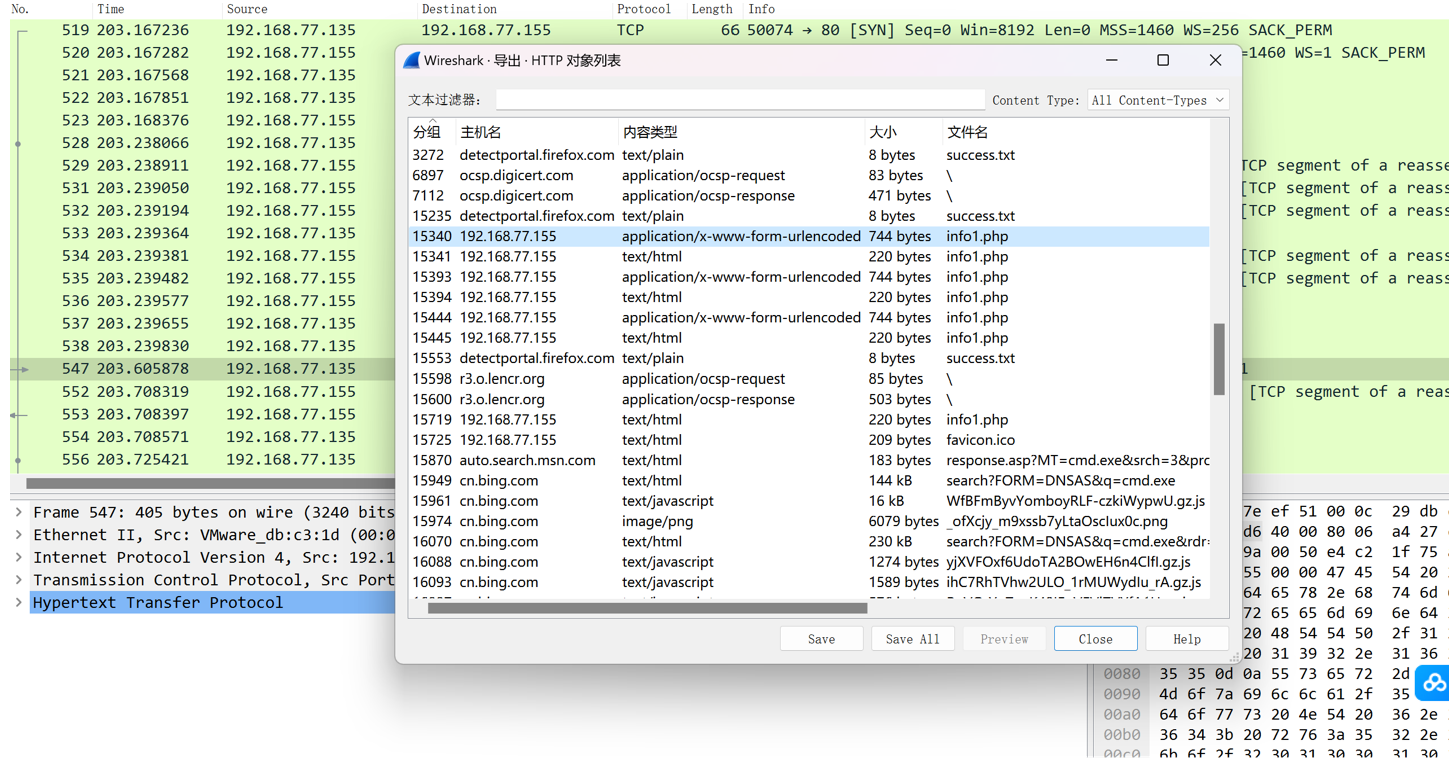1449x772 pixels.
Task: Select row 16088 javascript 1274 bytes
Action: (809, 562)
